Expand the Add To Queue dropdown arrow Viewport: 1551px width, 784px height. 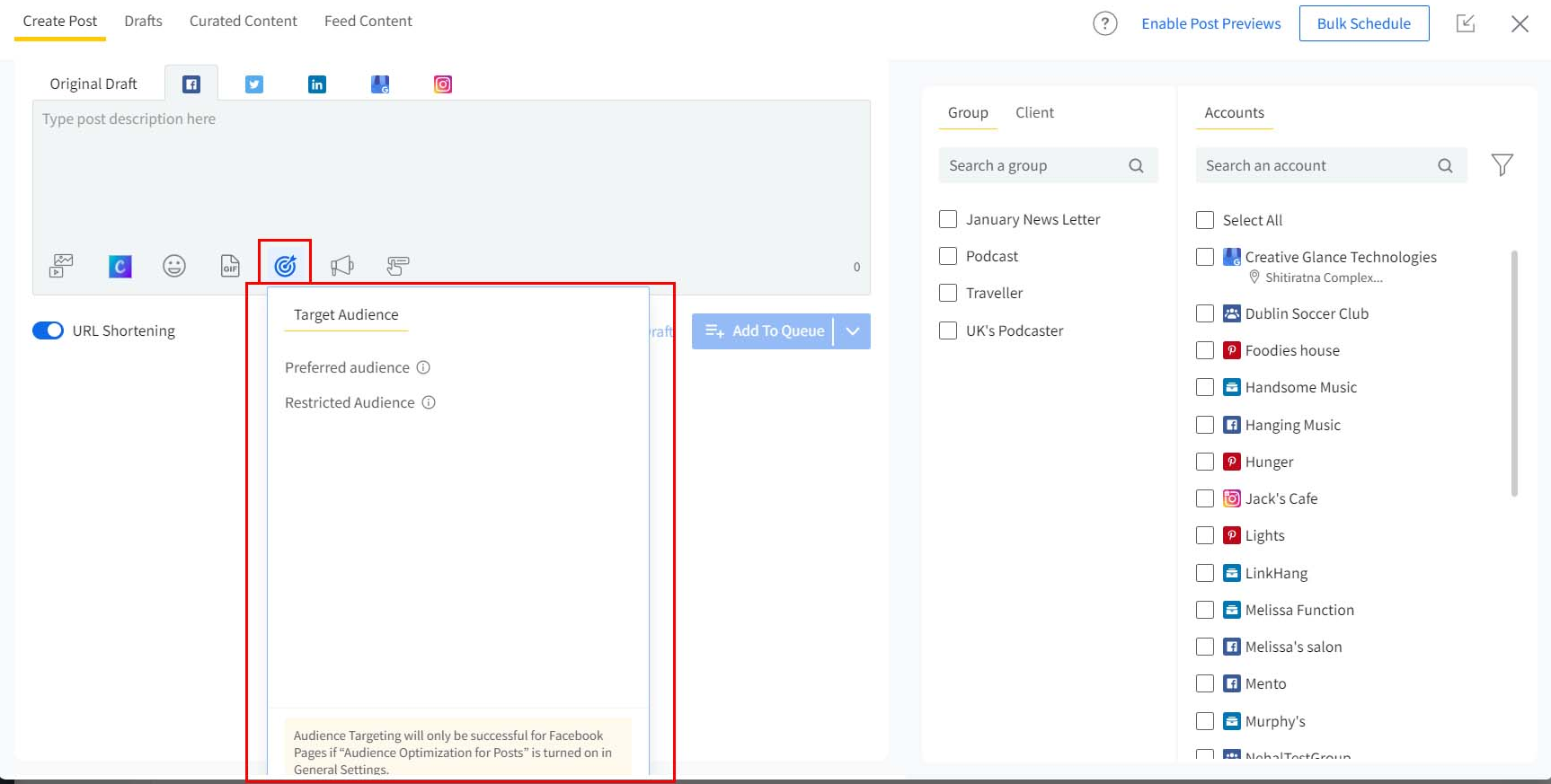[853, 331]
